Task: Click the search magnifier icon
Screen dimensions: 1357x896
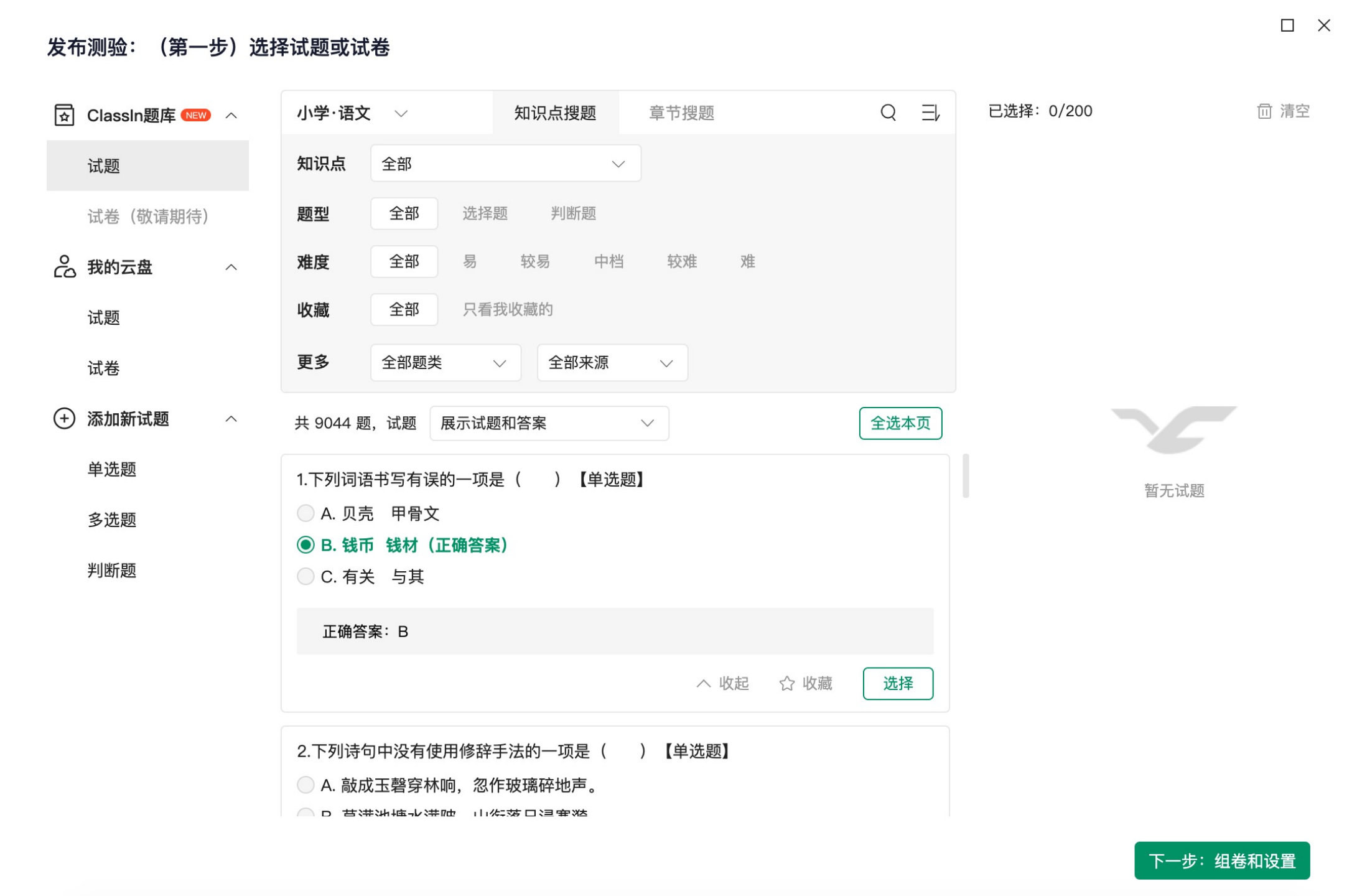Action: (888, 113)
